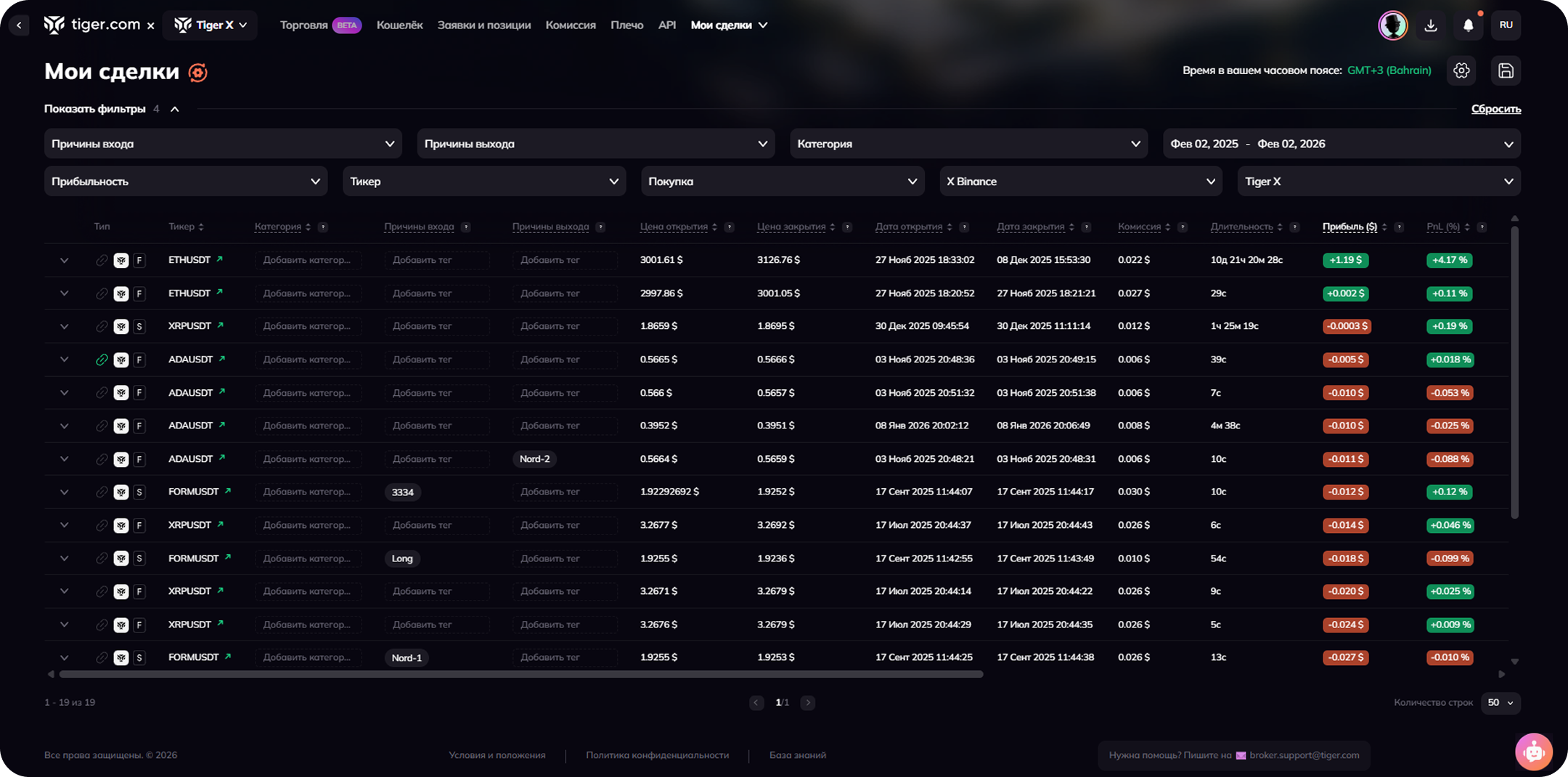Viewport: 1568px width, 777px height.
Task: Open the Кошелёк menu item
Action: [399, 25]
